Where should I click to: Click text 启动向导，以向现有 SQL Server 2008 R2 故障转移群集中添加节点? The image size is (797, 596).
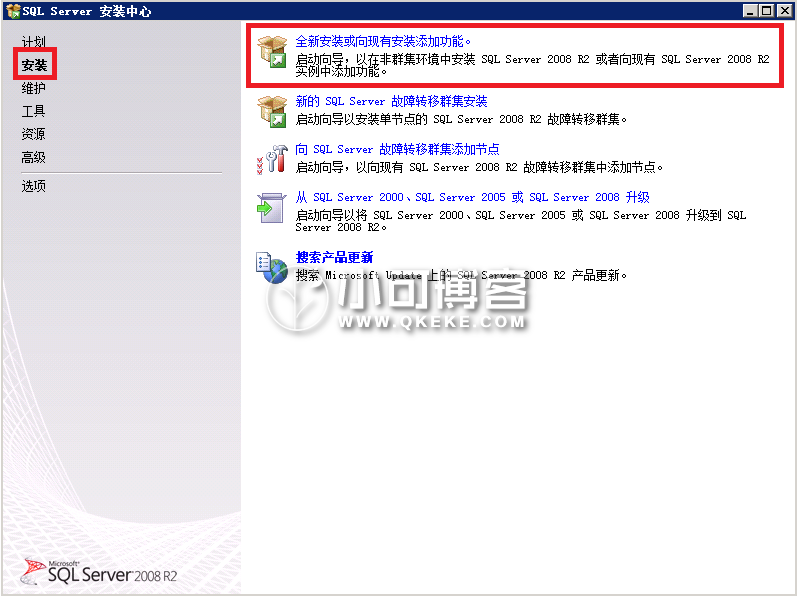pyautogui.click(x=479, y=167)
